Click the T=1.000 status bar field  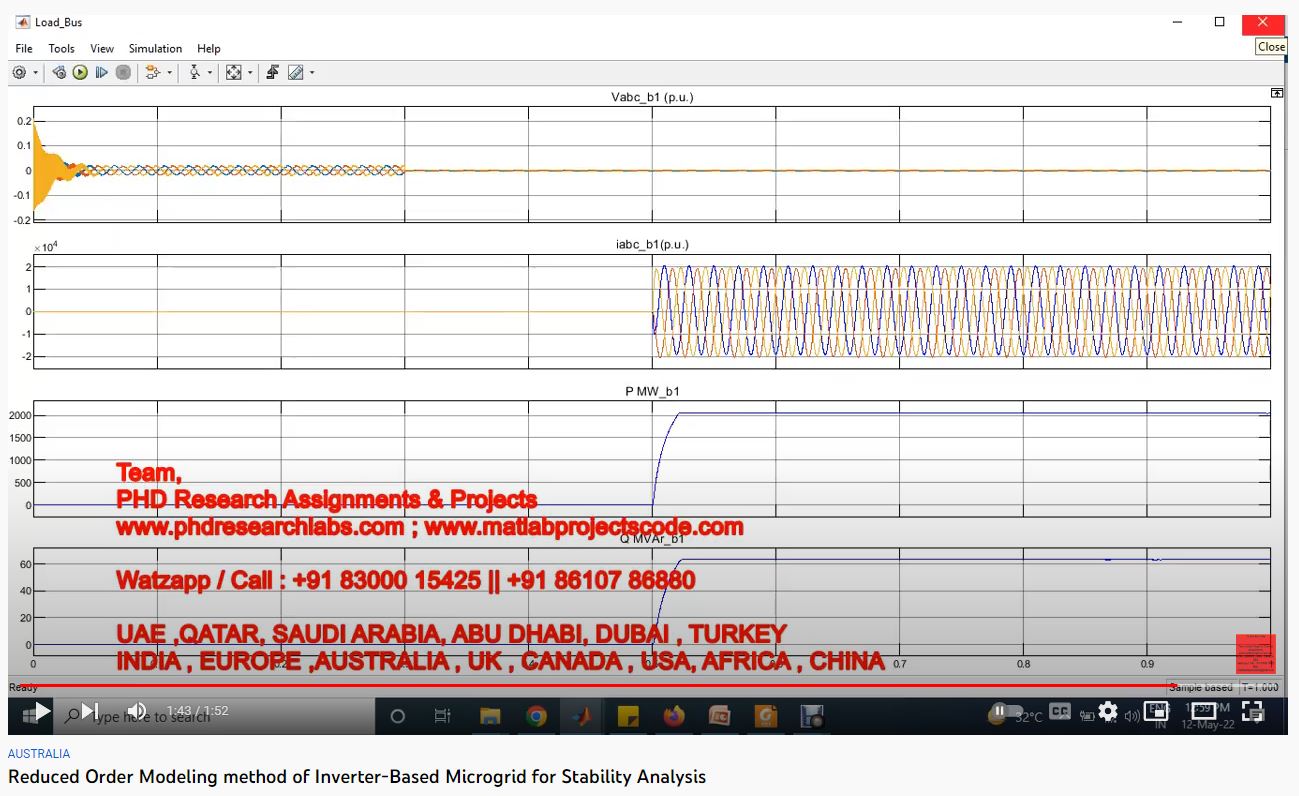1260,688
